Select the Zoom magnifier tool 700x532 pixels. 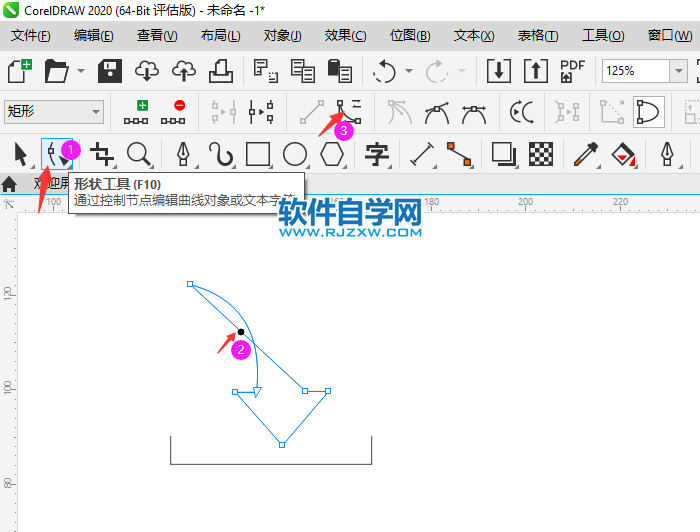coord(139,154)
